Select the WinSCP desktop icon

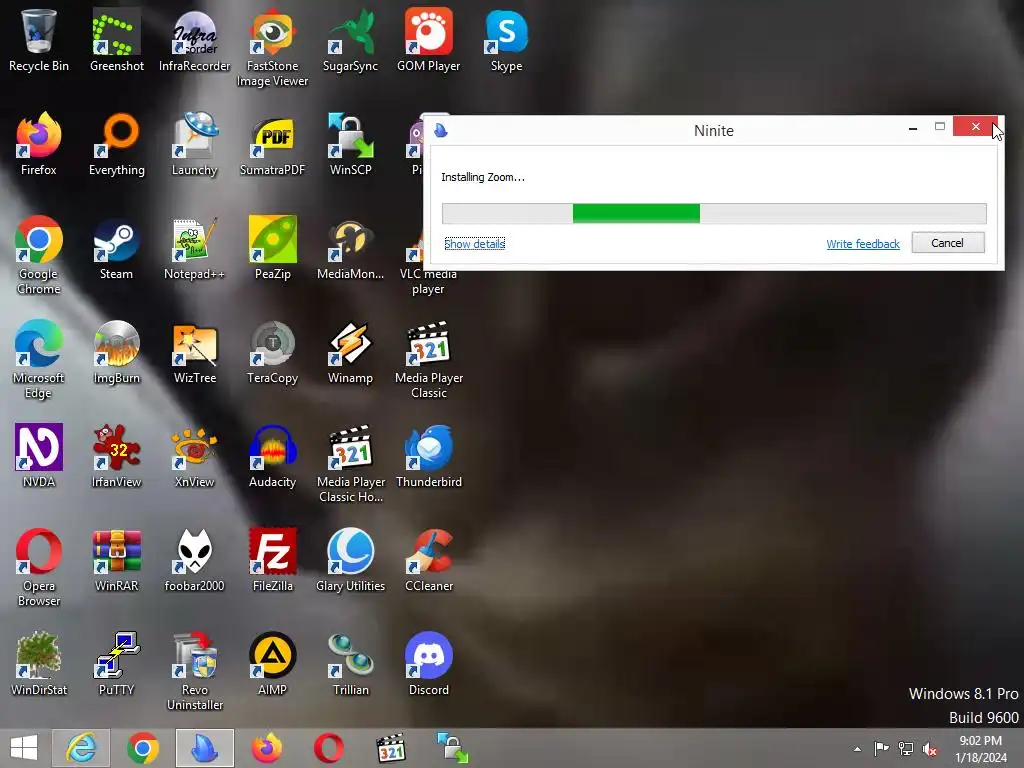point(351,144)
